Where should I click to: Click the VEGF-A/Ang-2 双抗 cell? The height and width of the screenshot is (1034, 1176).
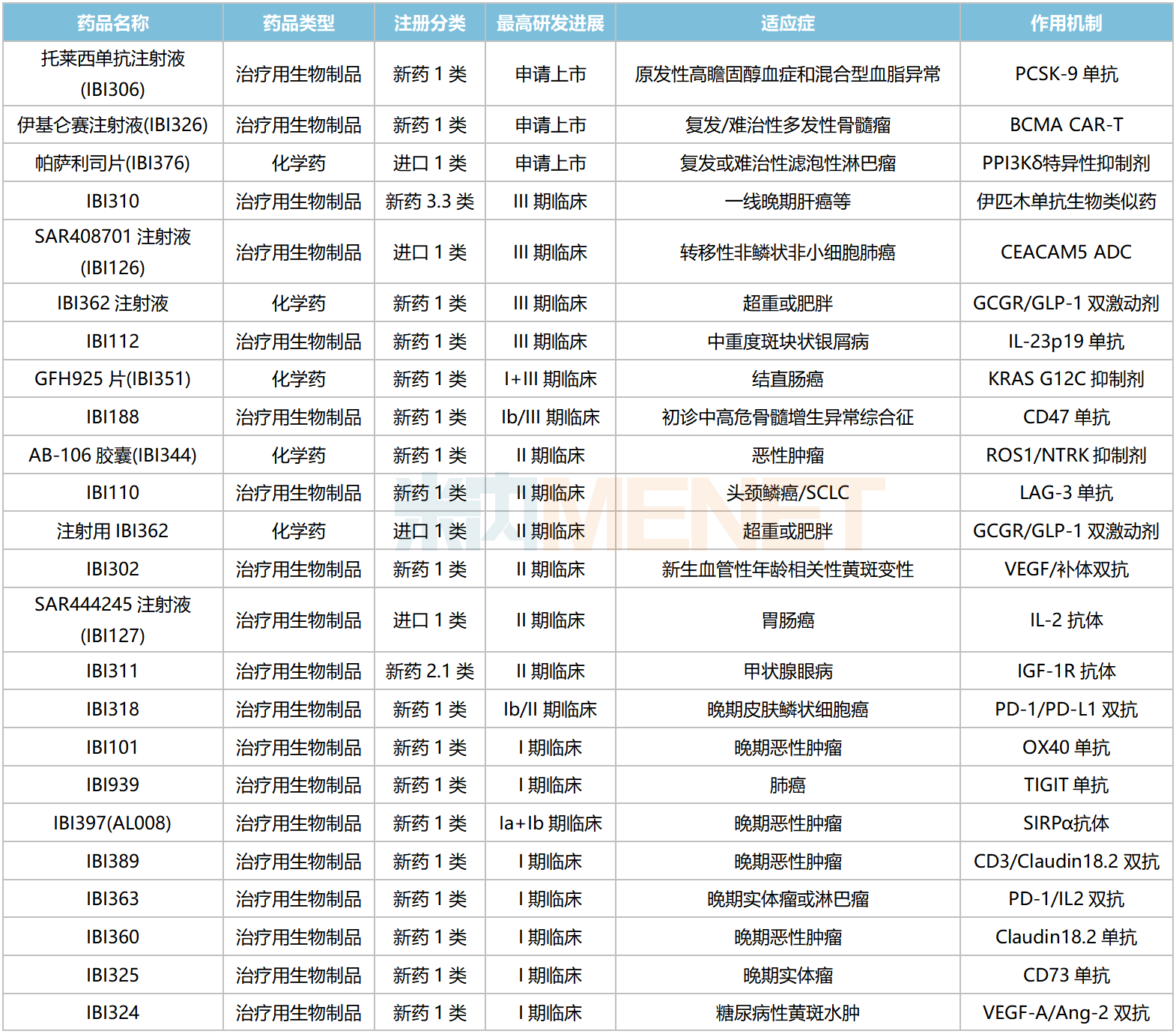coord(1067,1012)
